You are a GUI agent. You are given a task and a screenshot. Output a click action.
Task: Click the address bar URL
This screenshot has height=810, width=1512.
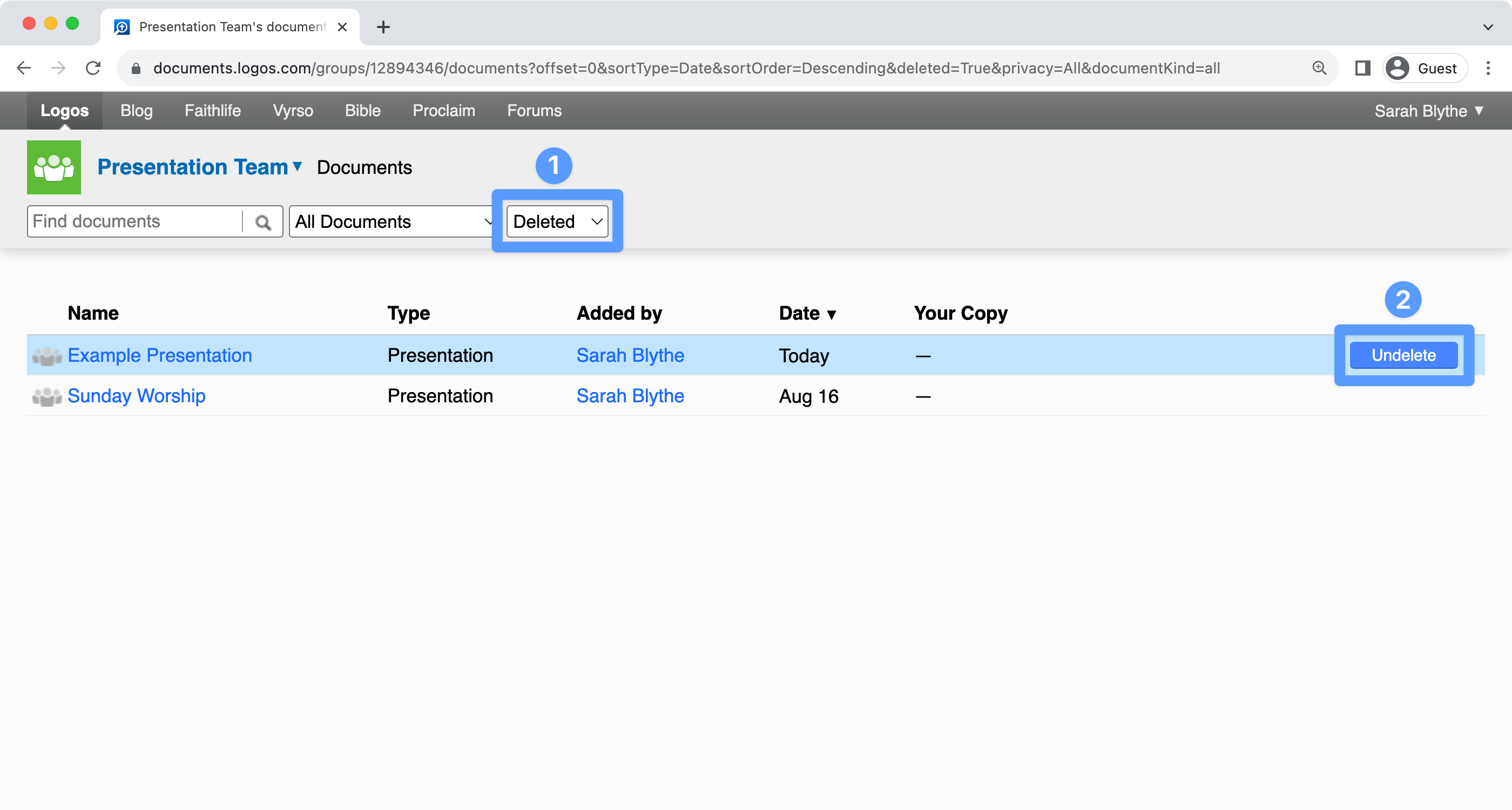686,68
